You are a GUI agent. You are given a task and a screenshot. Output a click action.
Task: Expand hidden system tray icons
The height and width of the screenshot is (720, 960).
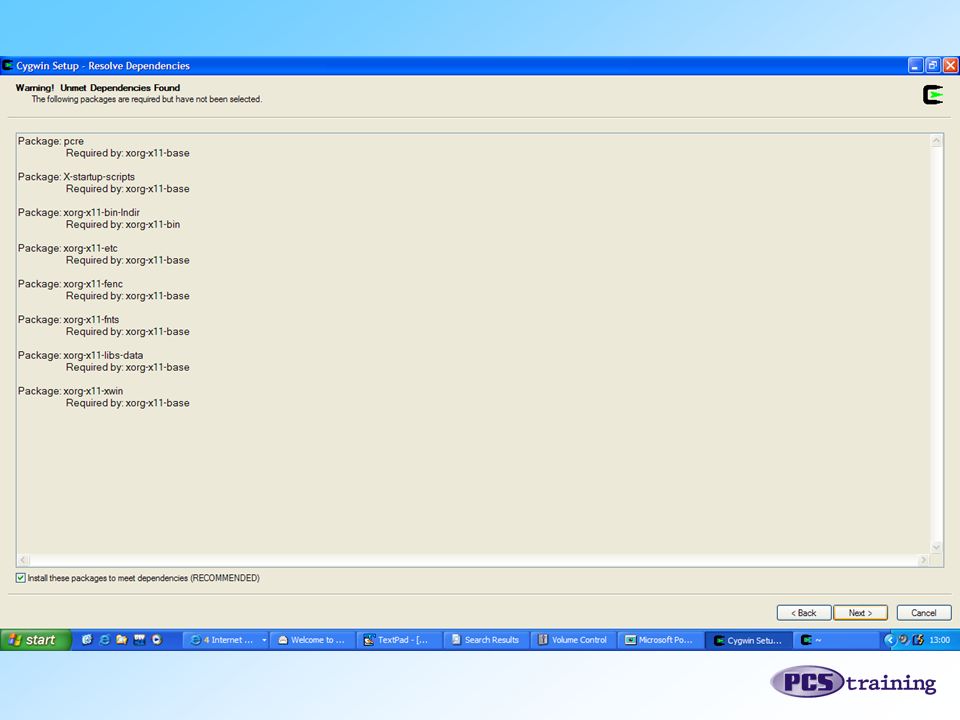[889, 640]
